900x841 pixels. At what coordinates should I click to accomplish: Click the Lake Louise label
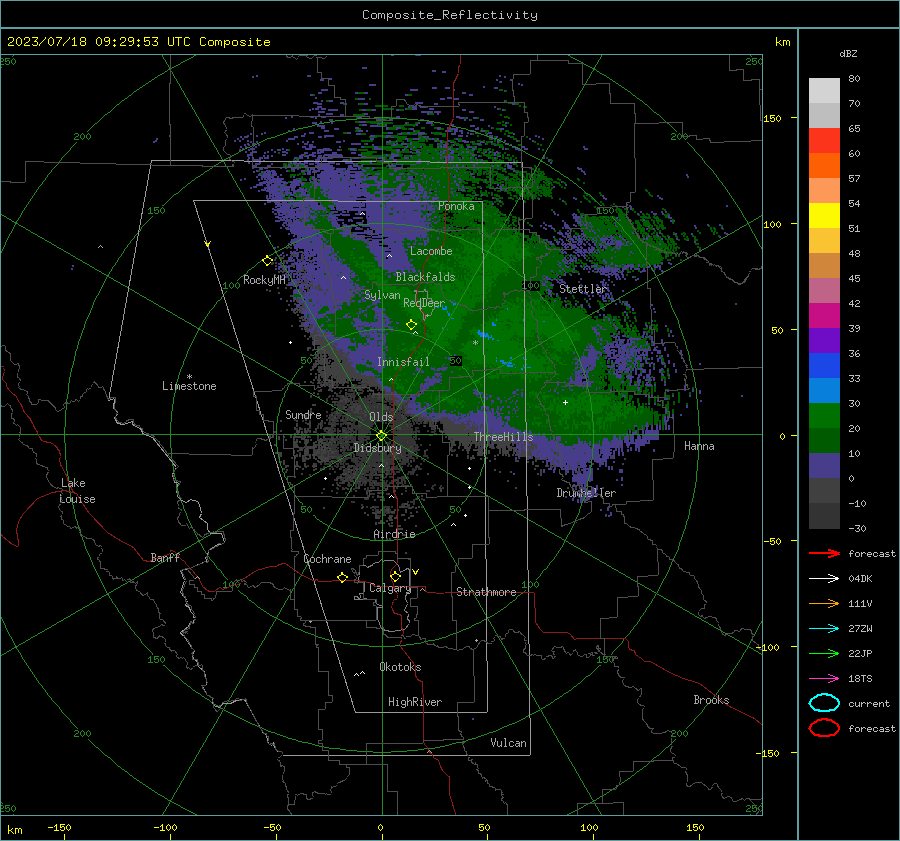(77, 491)
